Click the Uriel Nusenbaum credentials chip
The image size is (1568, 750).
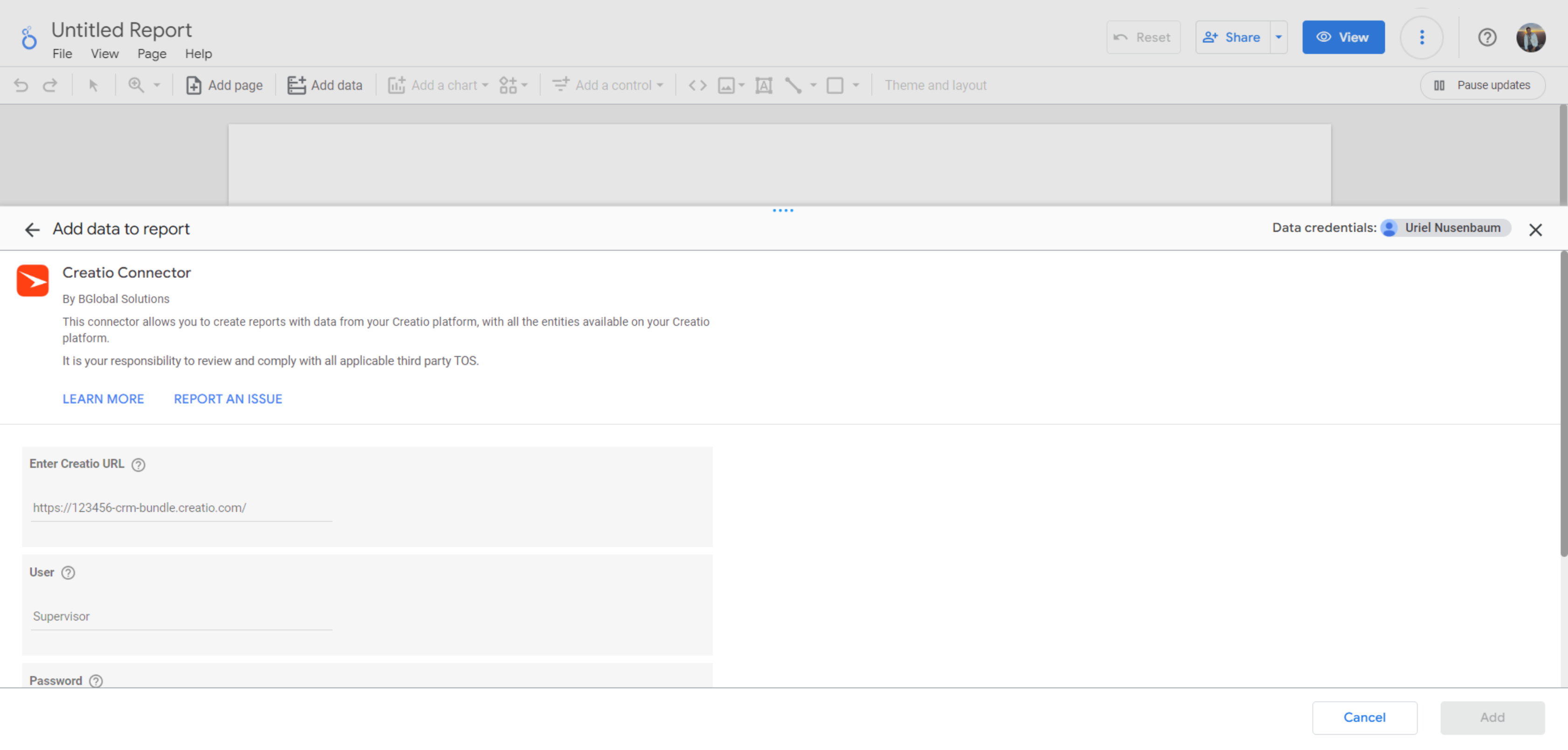(1445, 228)
